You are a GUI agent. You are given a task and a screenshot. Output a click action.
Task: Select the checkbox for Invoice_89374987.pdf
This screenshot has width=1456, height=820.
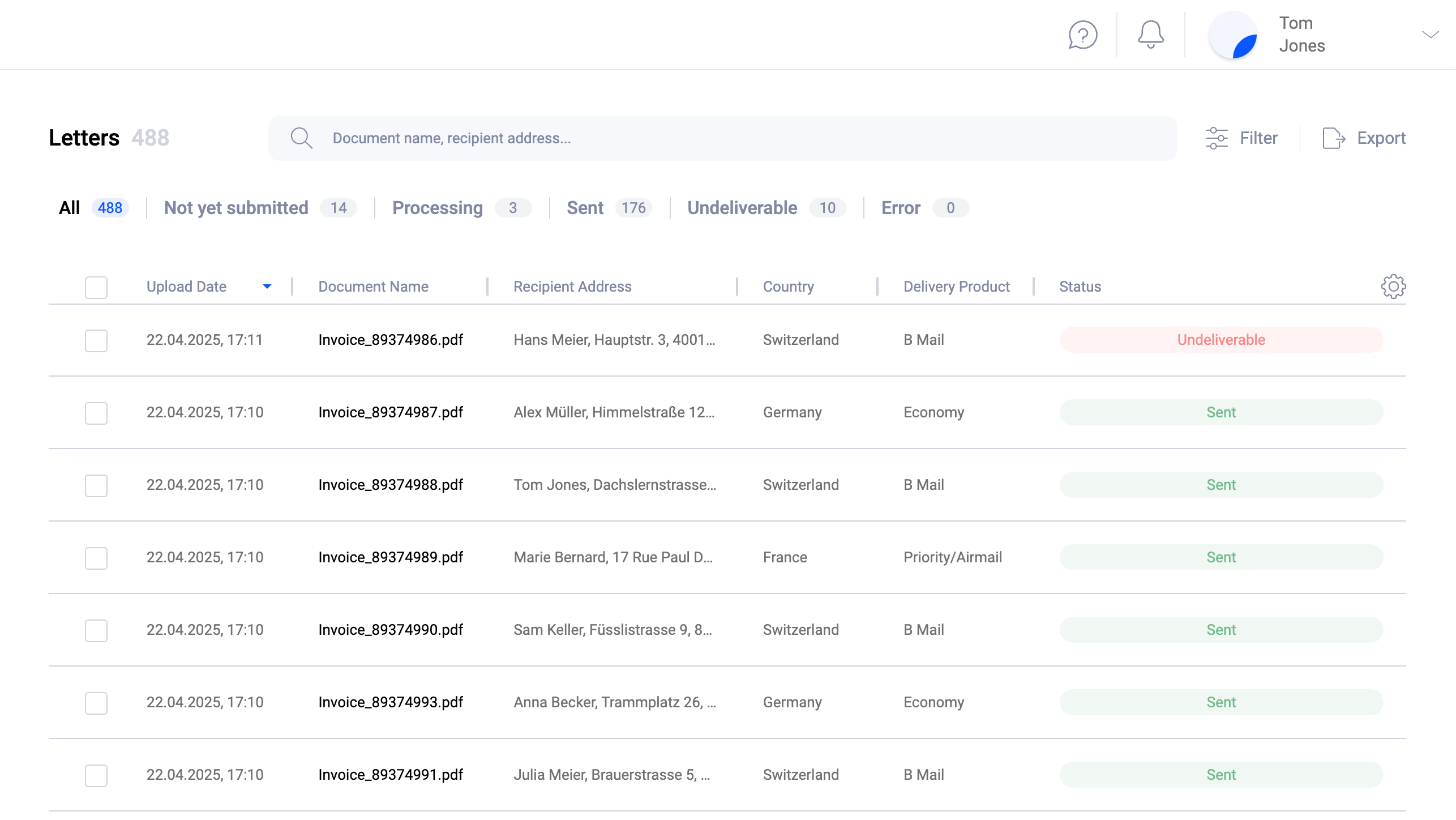tap(96, 413)
